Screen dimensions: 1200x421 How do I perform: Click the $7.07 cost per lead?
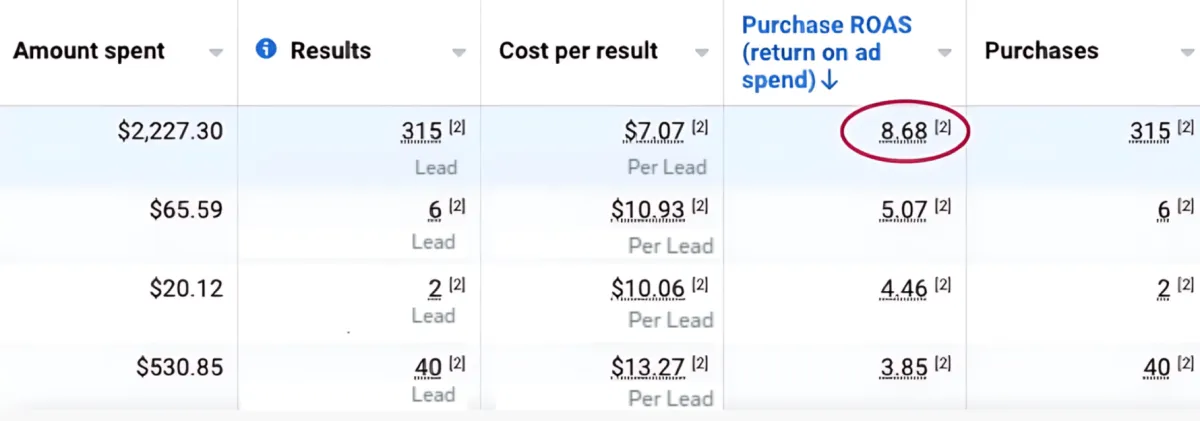coord(654,132)
